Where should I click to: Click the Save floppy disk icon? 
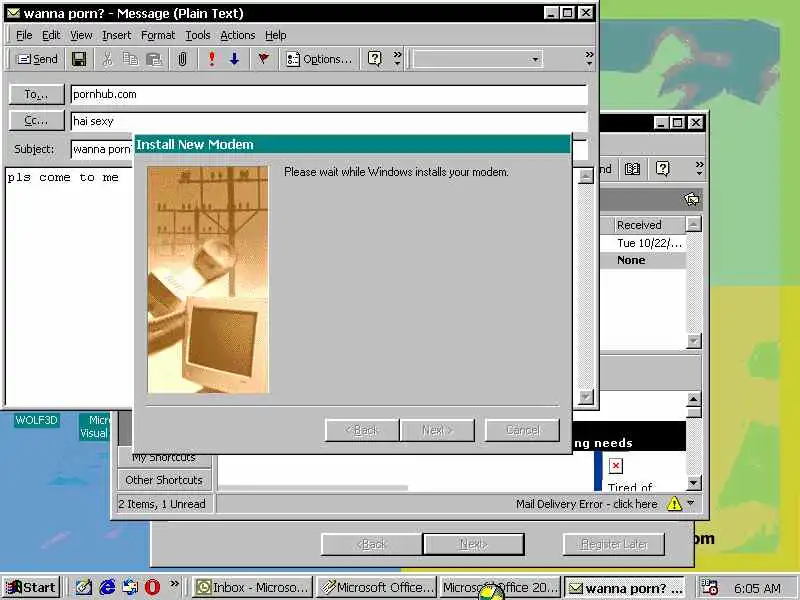coord(79,59)
